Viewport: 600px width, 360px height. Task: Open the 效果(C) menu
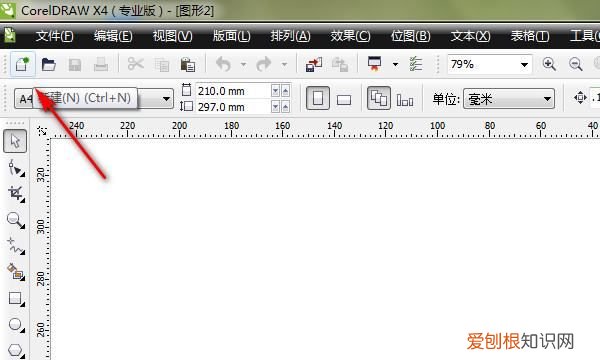pos(350,36)
